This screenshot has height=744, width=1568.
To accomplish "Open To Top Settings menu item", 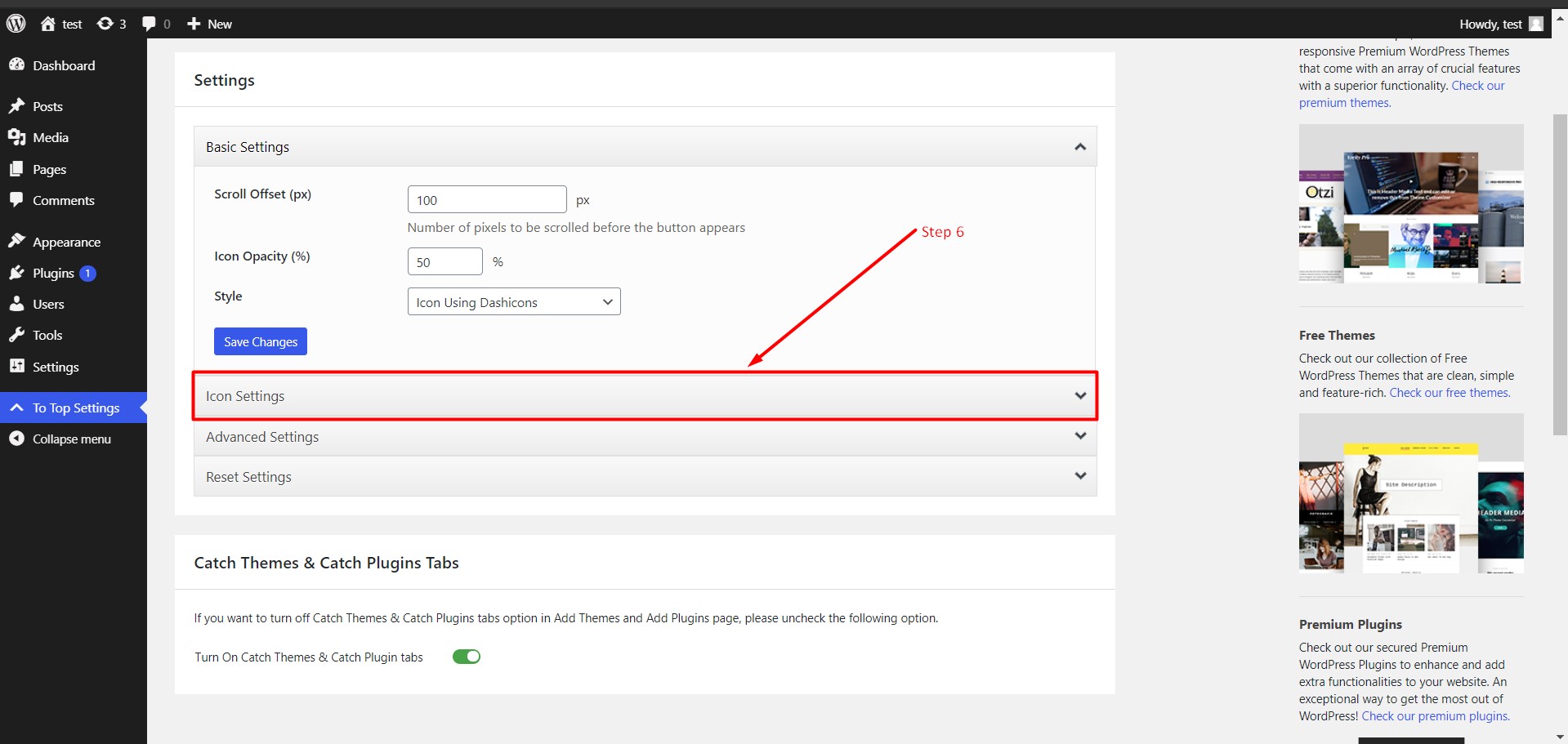I will point(74,408).
